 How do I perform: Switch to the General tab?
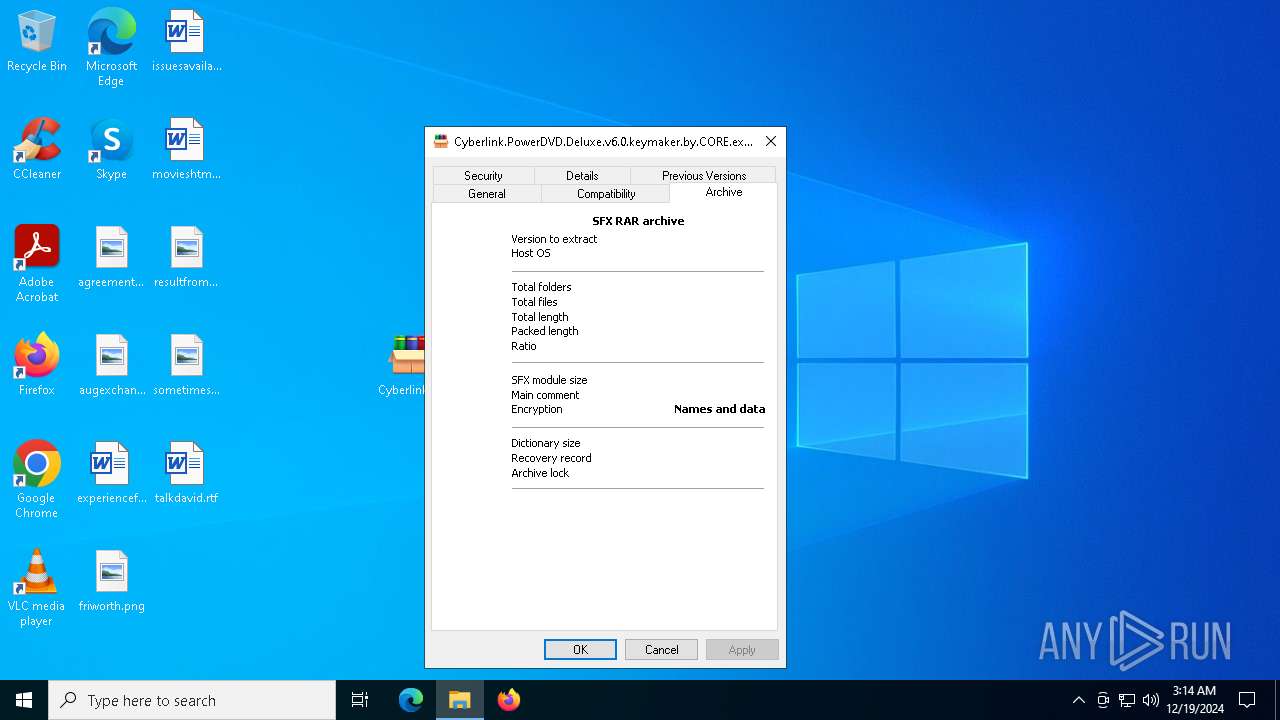point(487,194)
